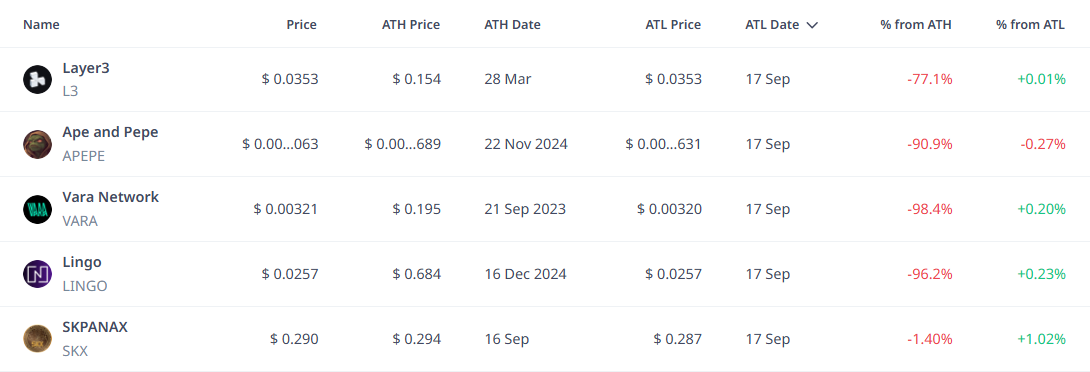
Task: Open the Ape and Pepe name link
Action: (110, 132)
